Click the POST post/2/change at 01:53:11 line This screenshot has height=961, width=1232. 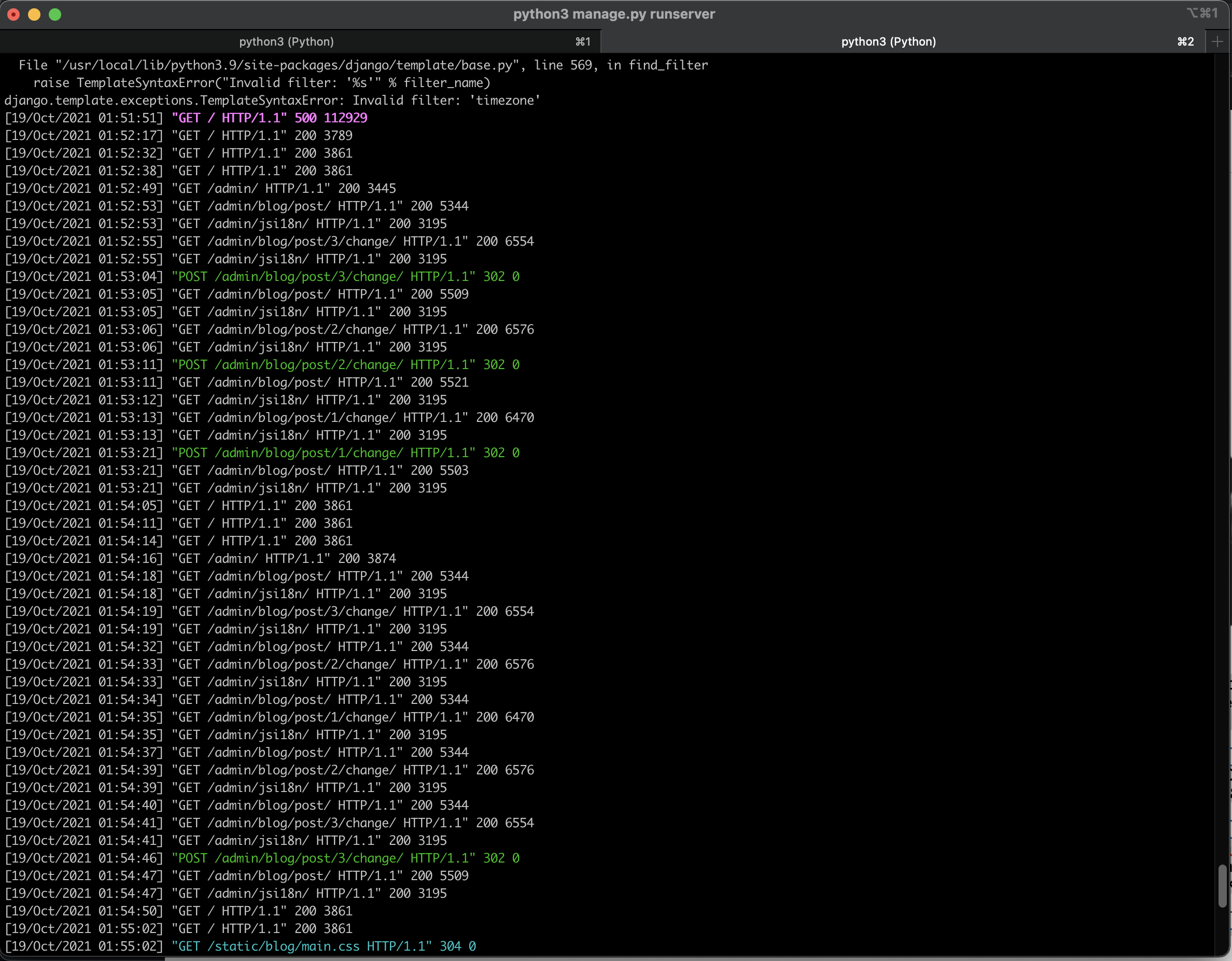pyautogui.click(x=262, y=364)
